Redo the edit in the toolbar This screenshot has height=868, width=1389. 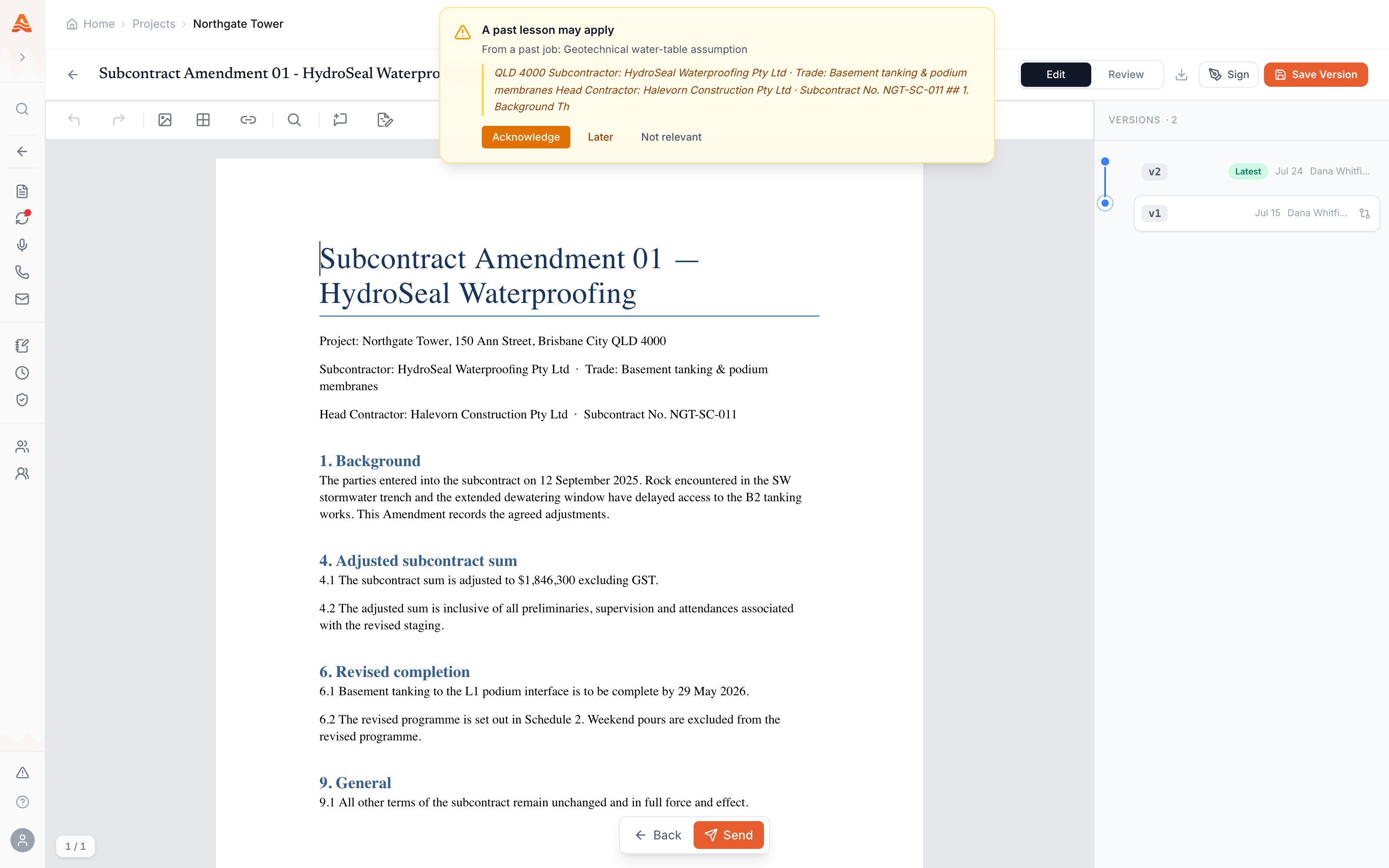pos(119,120)
